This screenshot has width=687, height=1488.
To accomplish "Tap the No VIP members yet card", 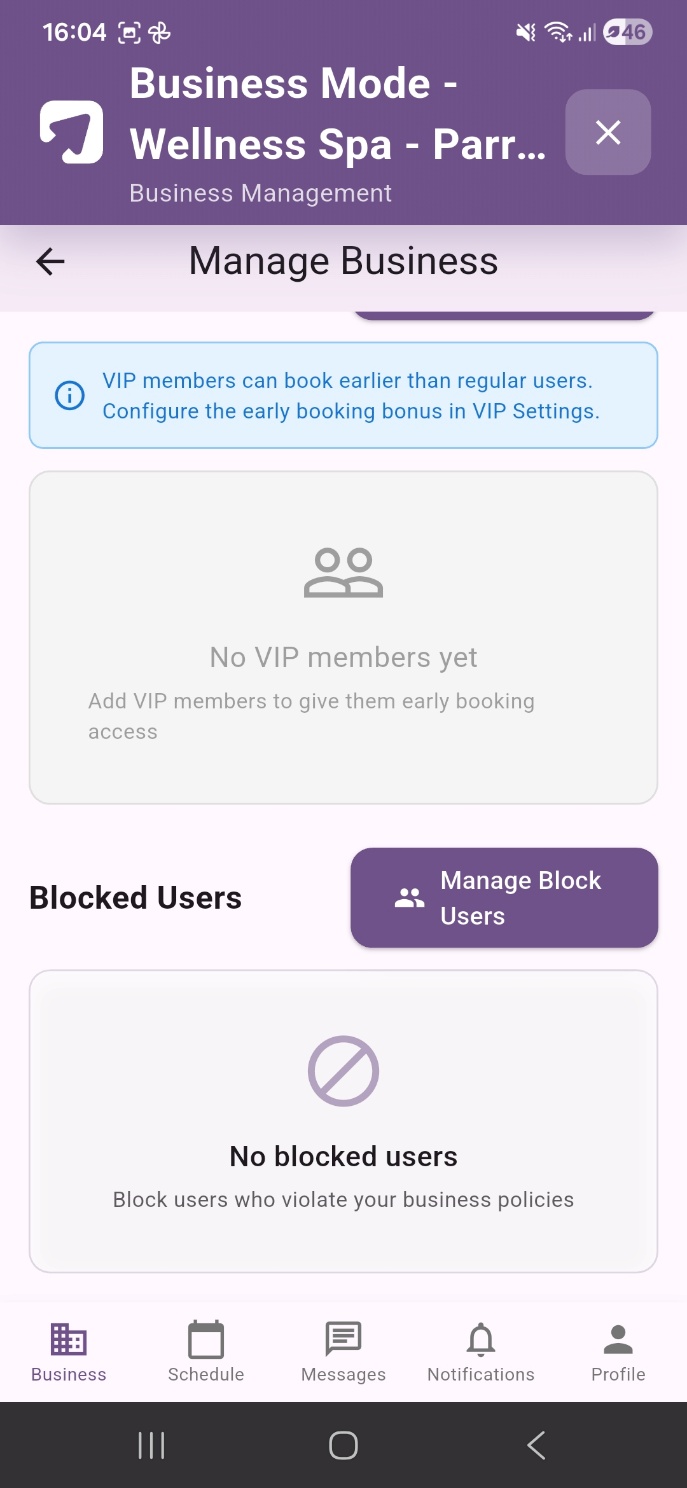I will 343,637.
